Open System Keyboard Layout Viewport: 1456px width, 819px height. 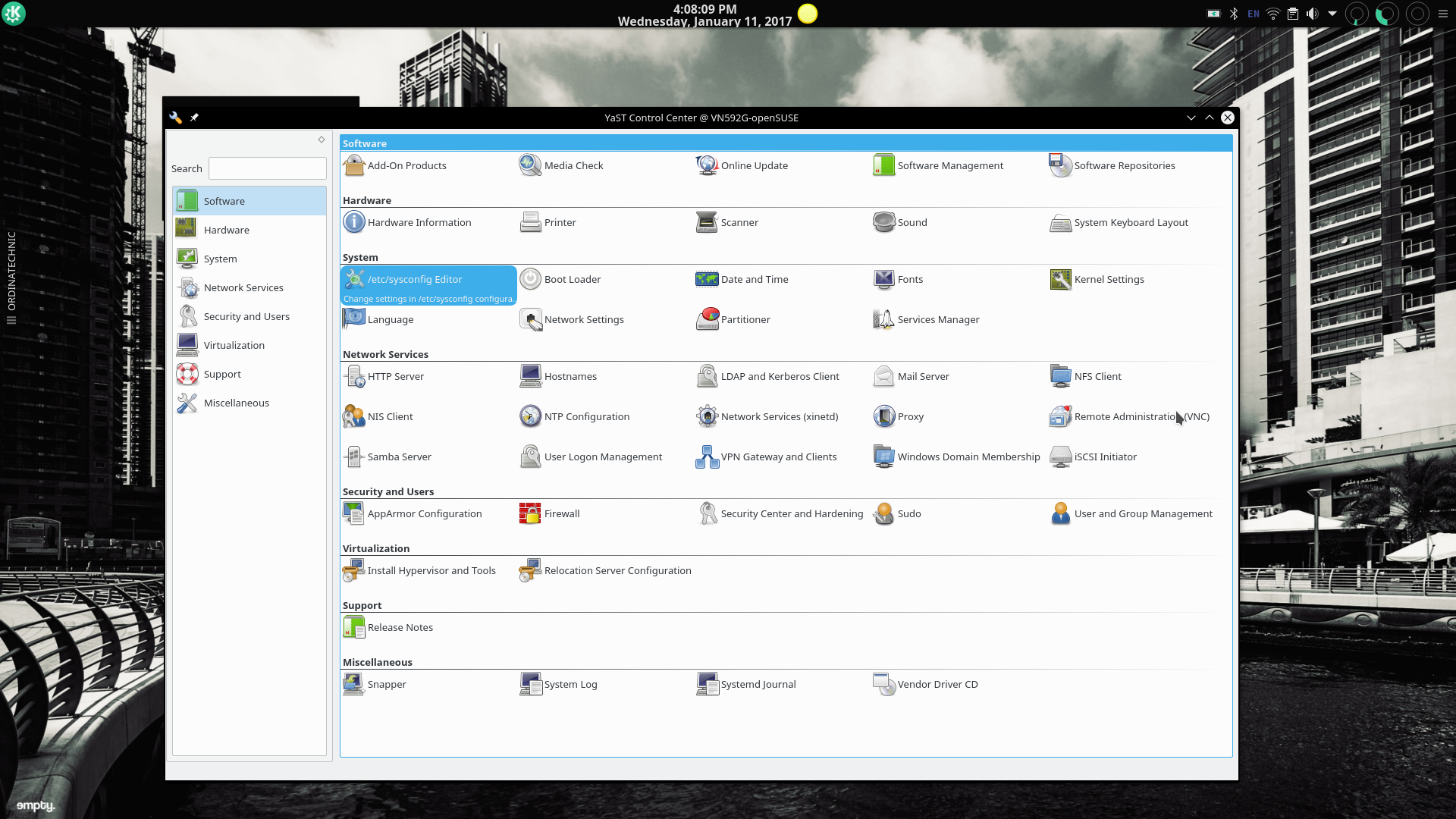coord(1119,222)
